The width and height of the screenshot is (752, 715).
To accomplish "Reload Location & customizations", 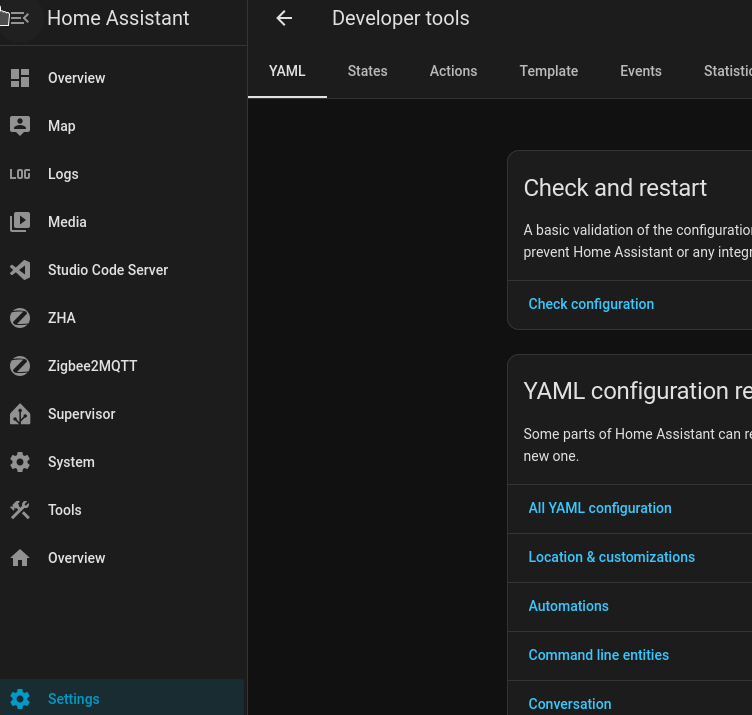I will [611, 557].
